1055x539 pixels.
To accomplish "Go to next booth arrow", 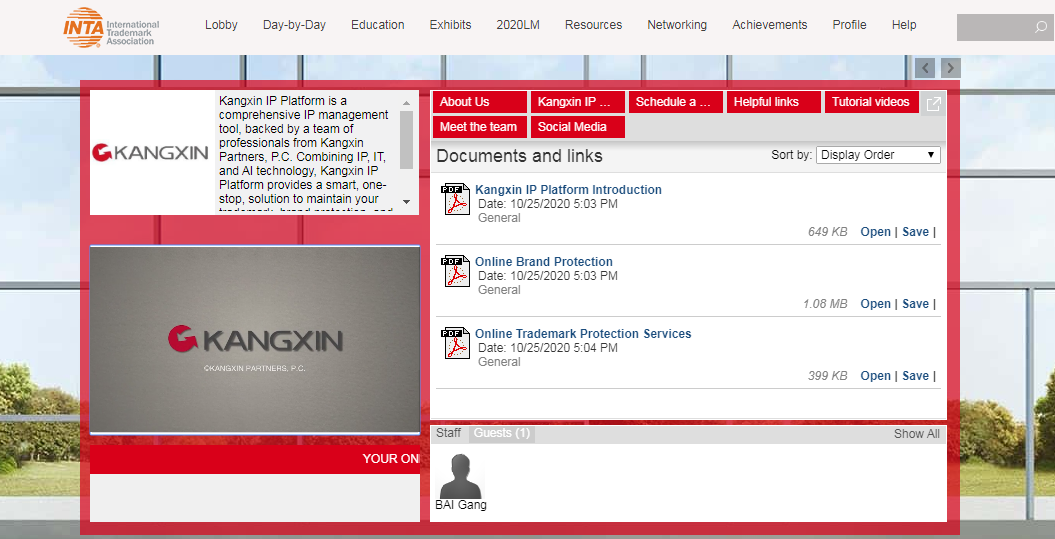I will pyautogui.click(x=951, y=67).
